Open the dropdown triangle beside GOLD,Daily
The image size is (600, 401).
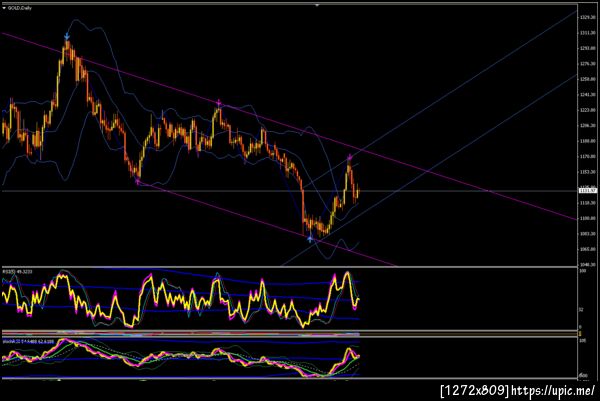pyautogui.click(x=4, y=8)
